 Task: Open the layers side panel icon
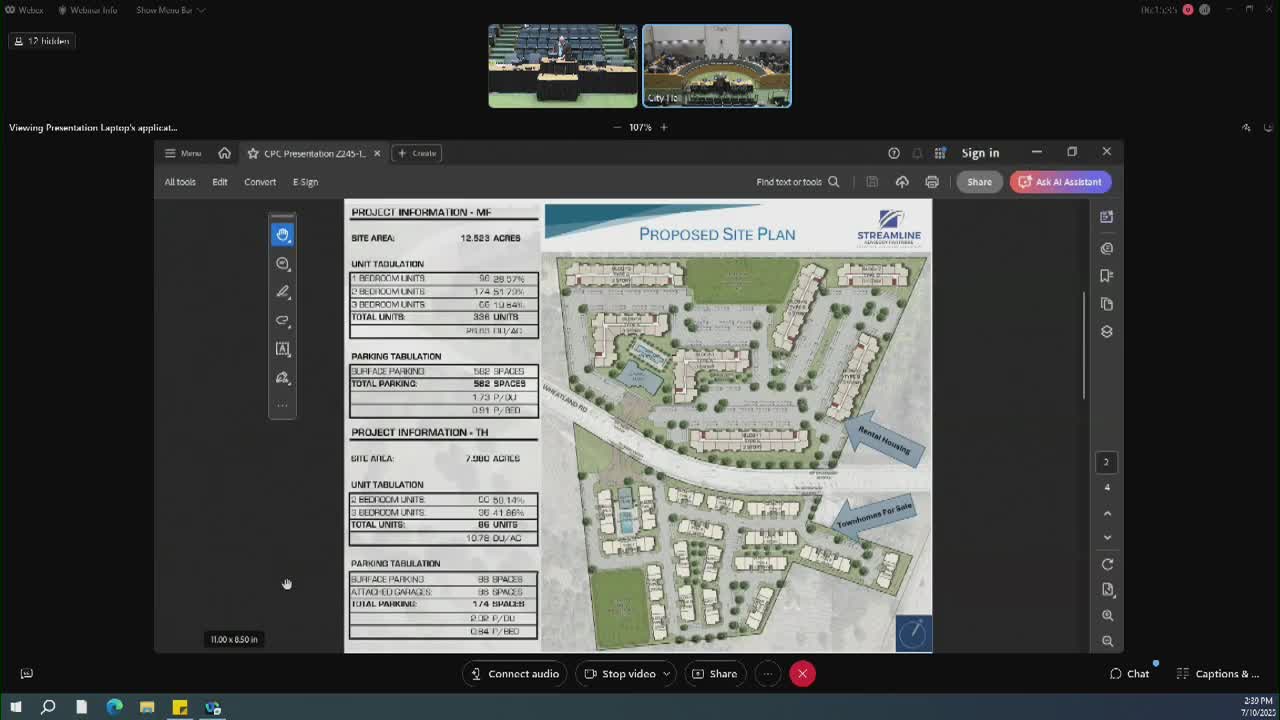click(x=1107, y=332)
